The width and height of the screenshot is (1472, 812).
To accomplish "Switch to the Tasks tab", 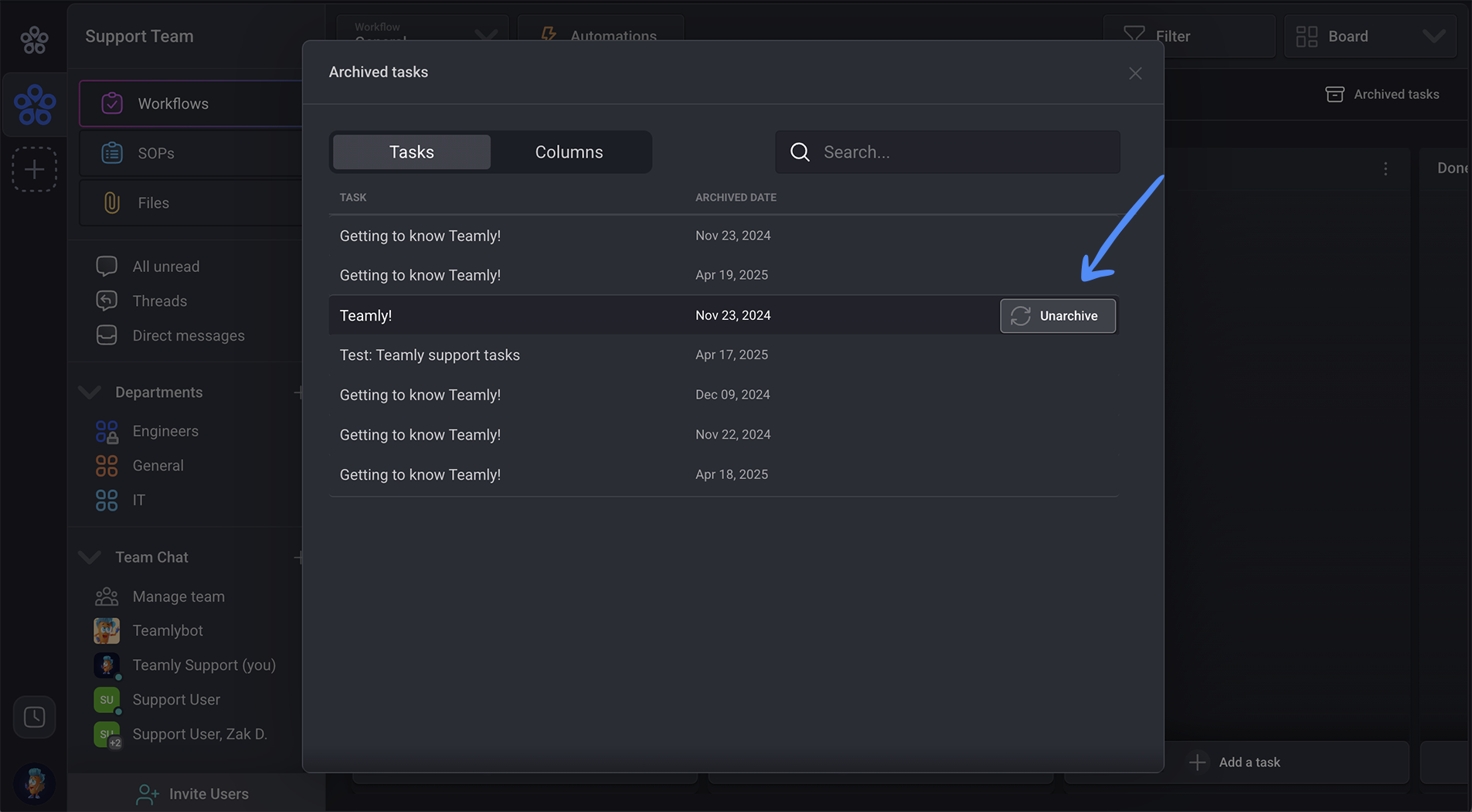I will click(x=411, y=152).
